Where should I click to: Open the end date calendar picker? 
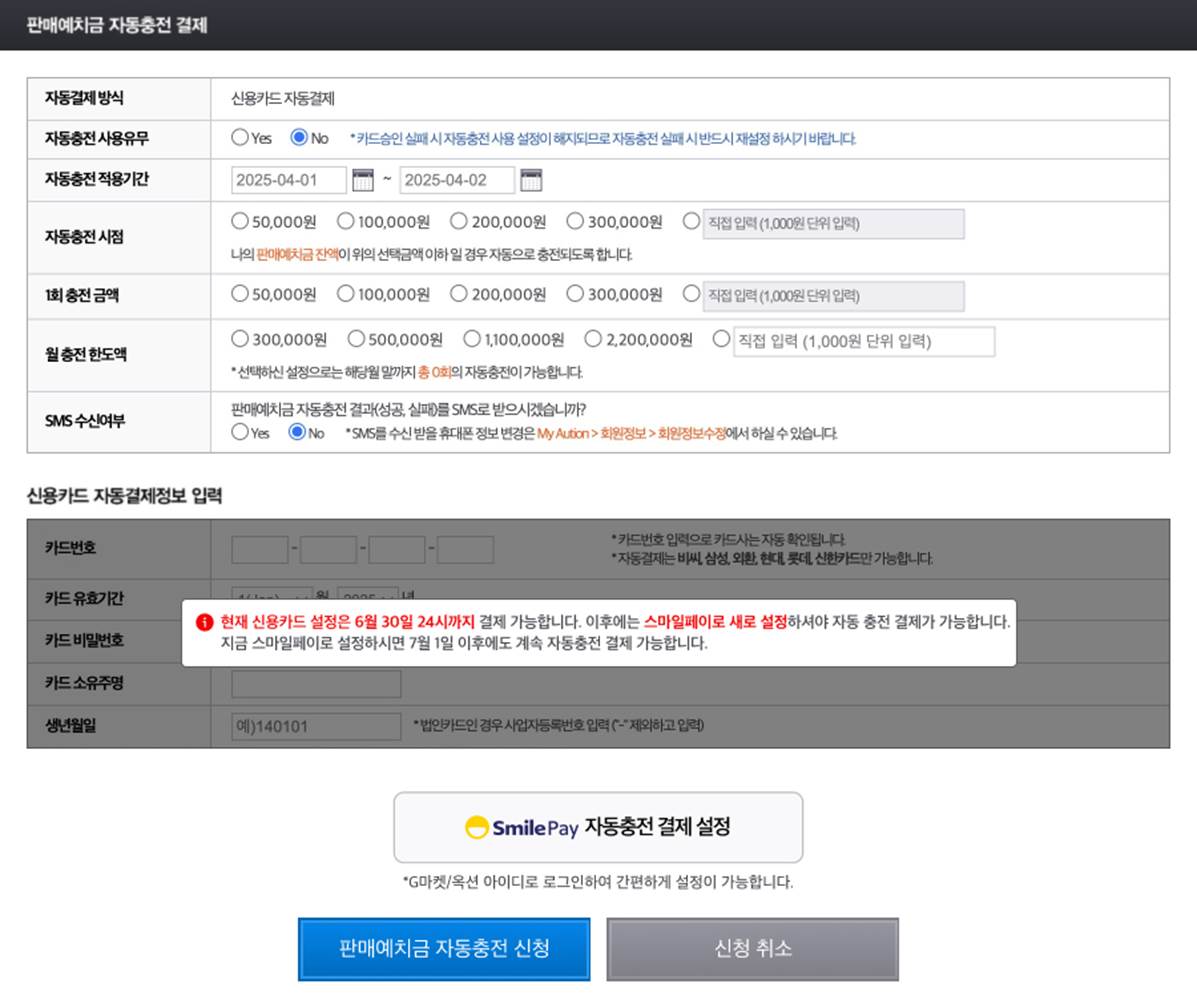tap(533, 180)
